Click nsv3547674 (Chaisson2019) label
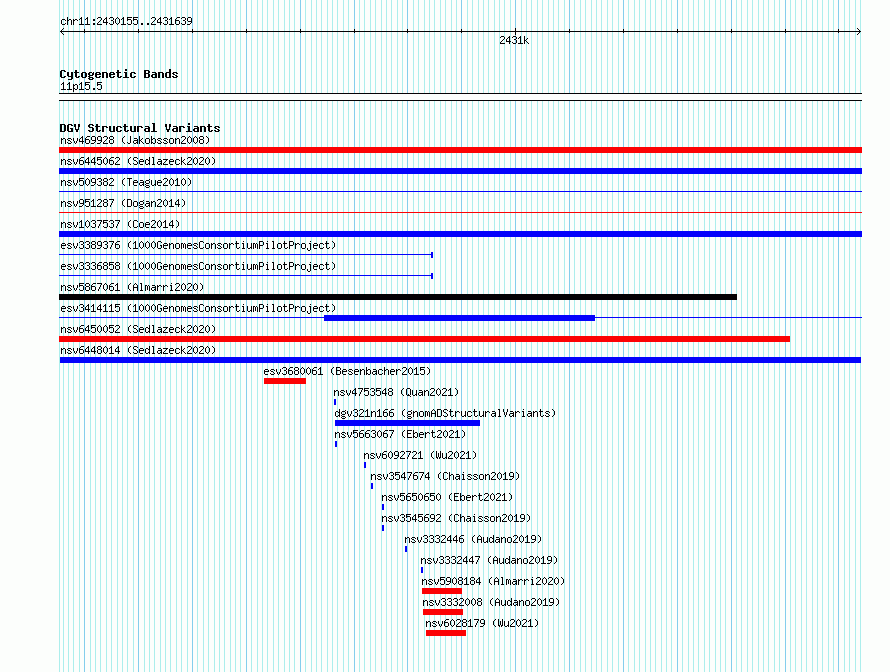Viewport: 890px width, 672px height. point(445,476)
